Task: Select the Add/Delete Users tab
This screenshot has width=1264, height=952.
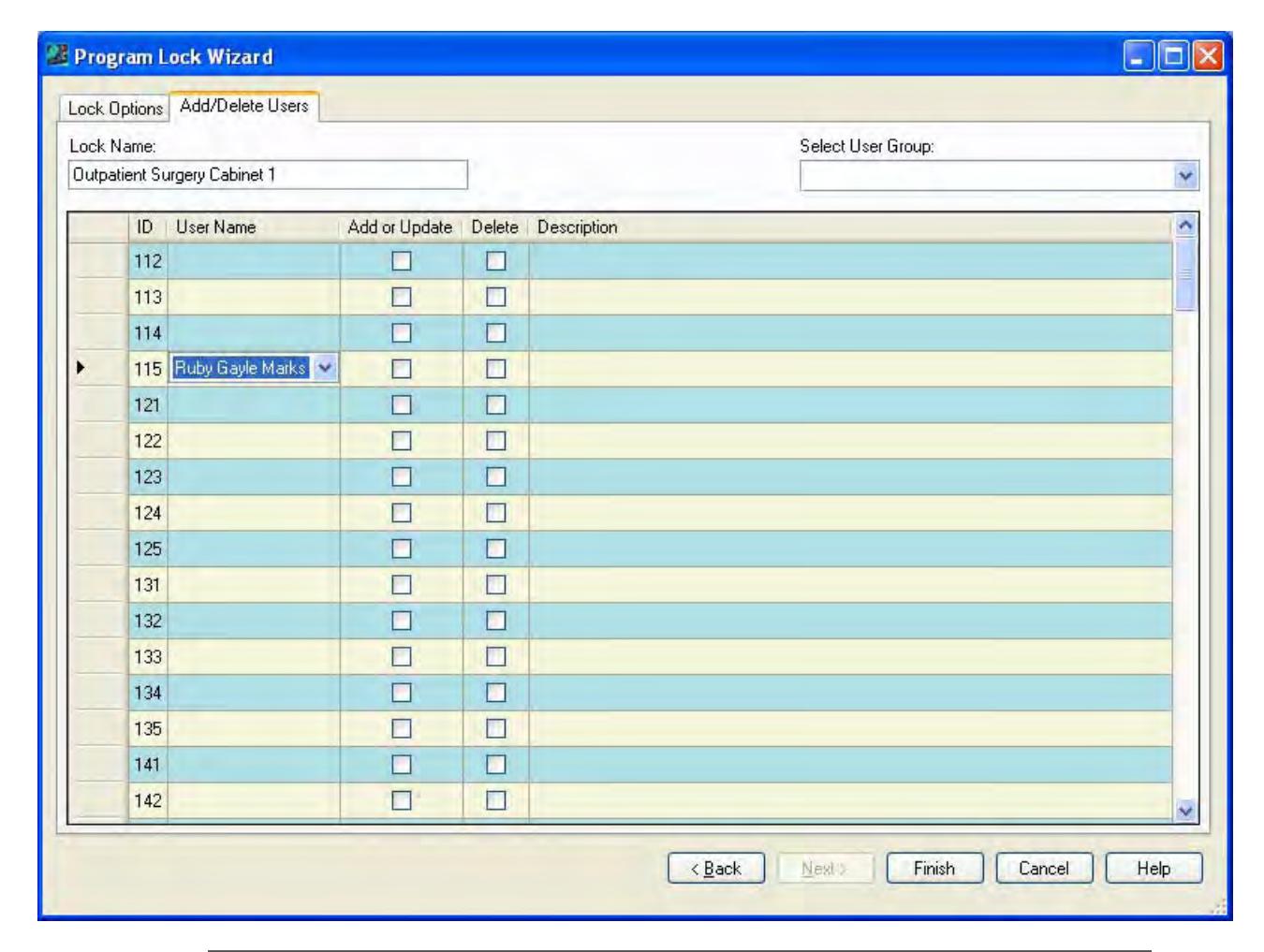Action: click(244, 106)
